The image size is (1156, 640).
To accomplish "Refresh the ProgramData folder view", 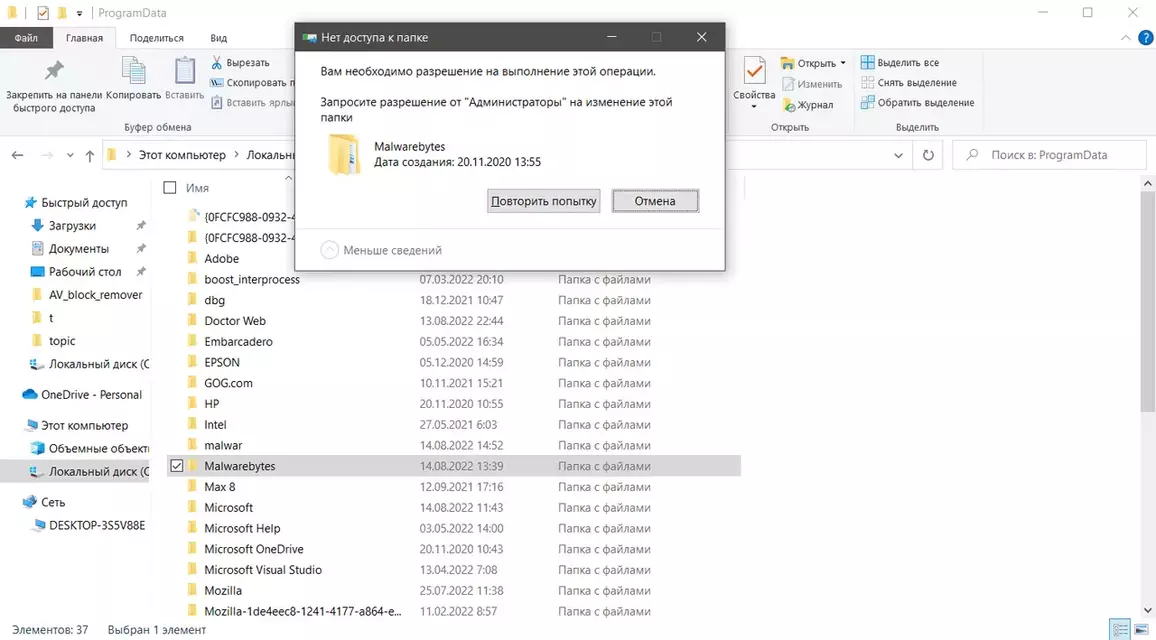I will coord(928,155).
